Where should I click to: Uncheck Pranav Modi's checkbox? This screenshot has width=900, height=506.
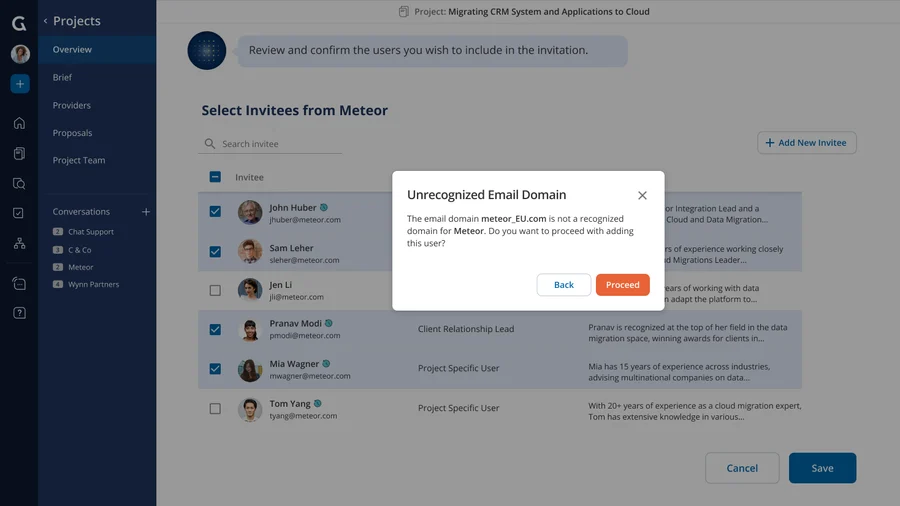pos(215,329)
